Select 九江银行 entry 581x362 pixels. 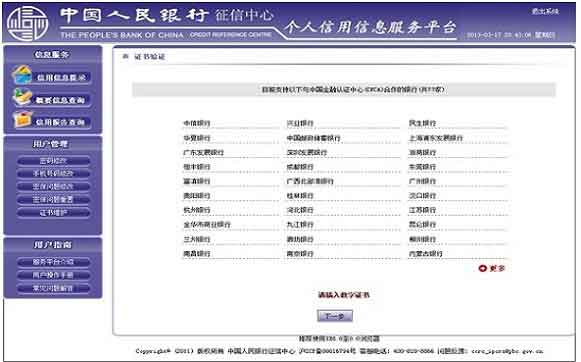point(300,225)
